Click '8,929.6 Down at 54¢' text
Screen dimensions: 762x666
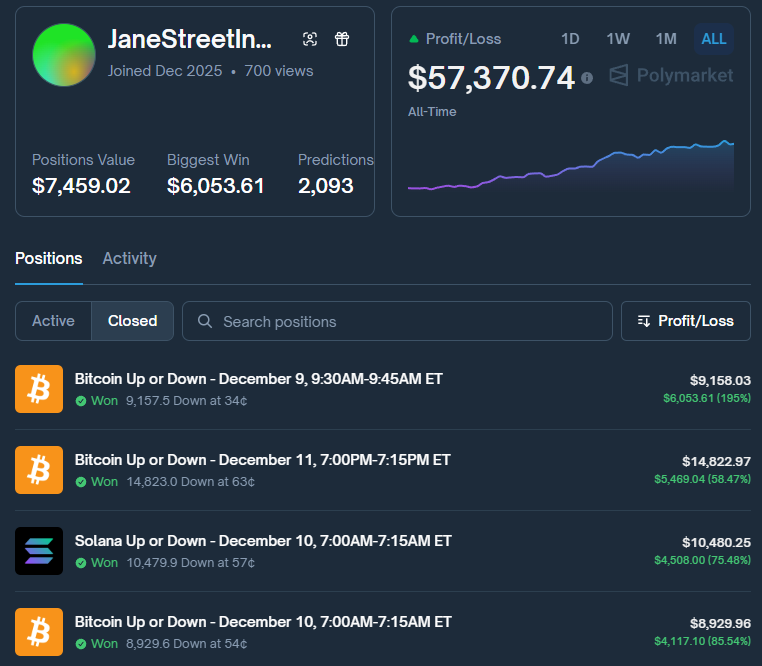(187, 644)
